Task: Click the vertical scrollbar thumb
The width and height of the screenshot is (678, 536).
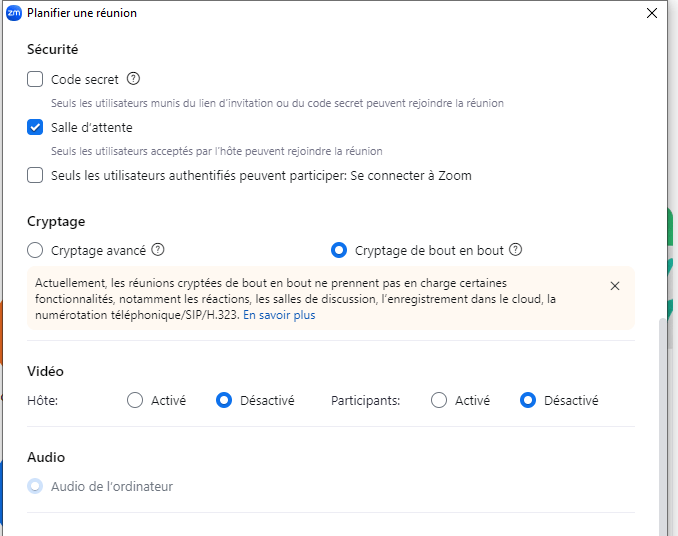Action: pos(666,420)
